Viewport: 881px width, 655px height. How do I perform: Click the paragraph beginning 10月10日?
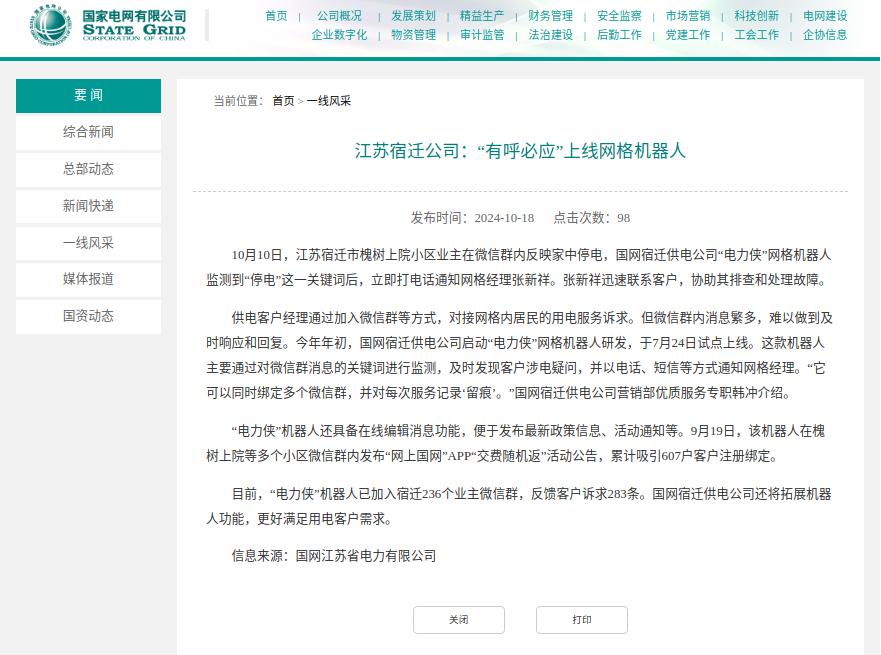(519, 267)
